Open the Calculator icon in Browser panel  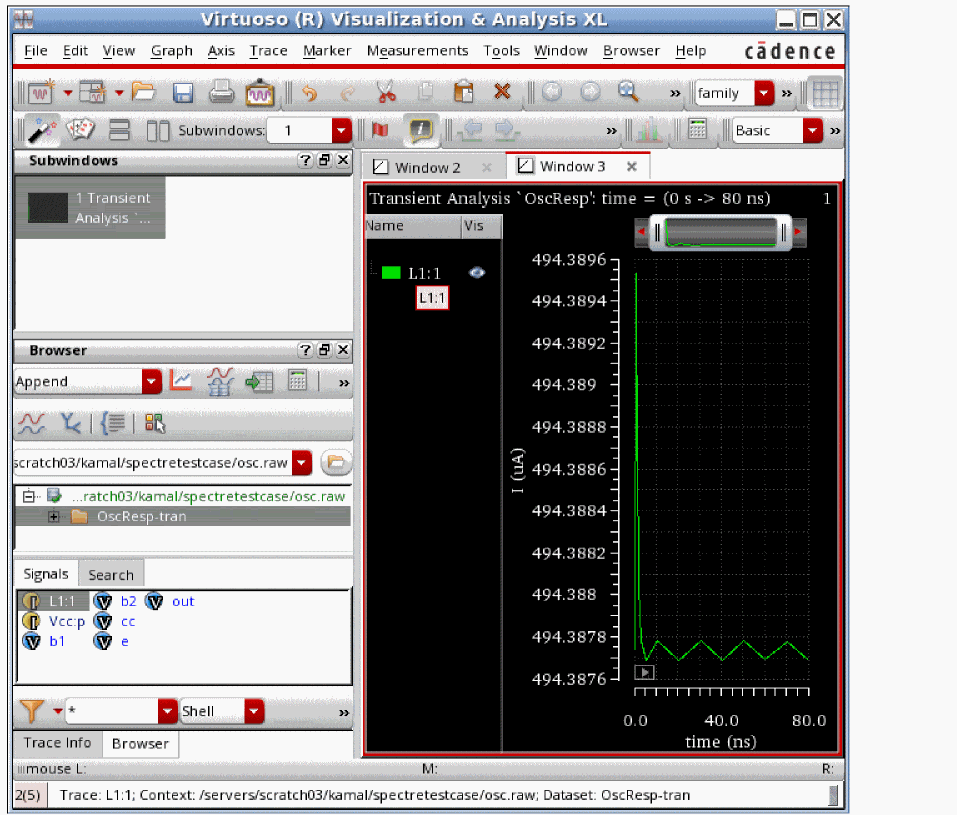point(297,381)
